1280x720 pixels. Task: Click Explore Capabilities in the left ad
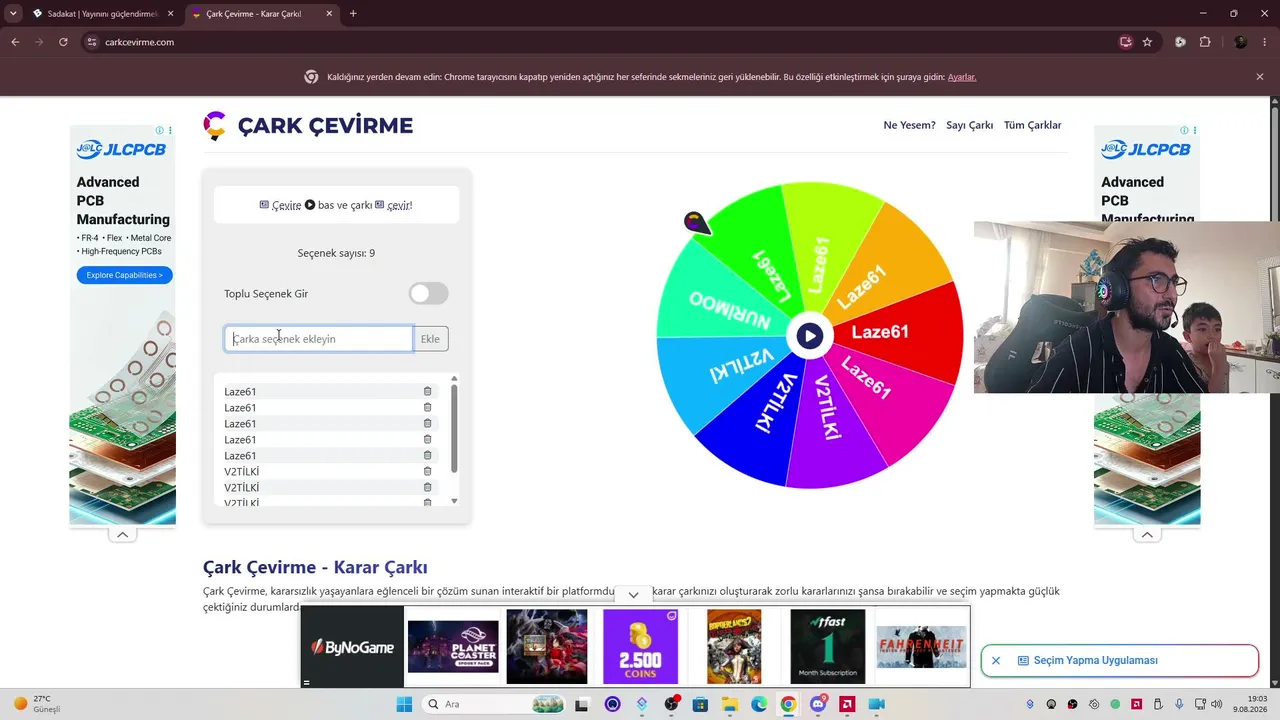click(124, 275)
